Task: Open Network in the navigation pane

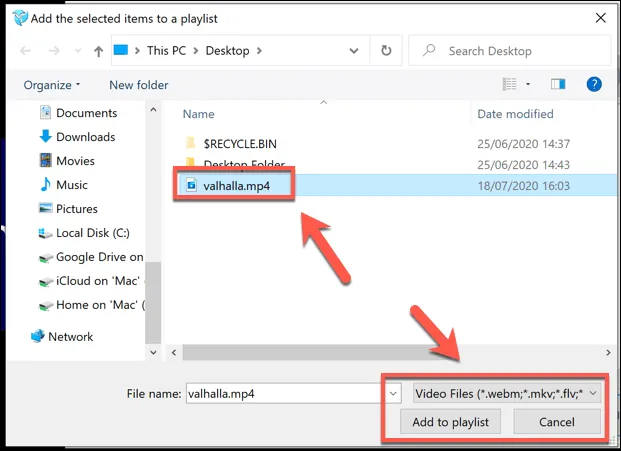Action: pyautogui.click(x=70, y=337)
